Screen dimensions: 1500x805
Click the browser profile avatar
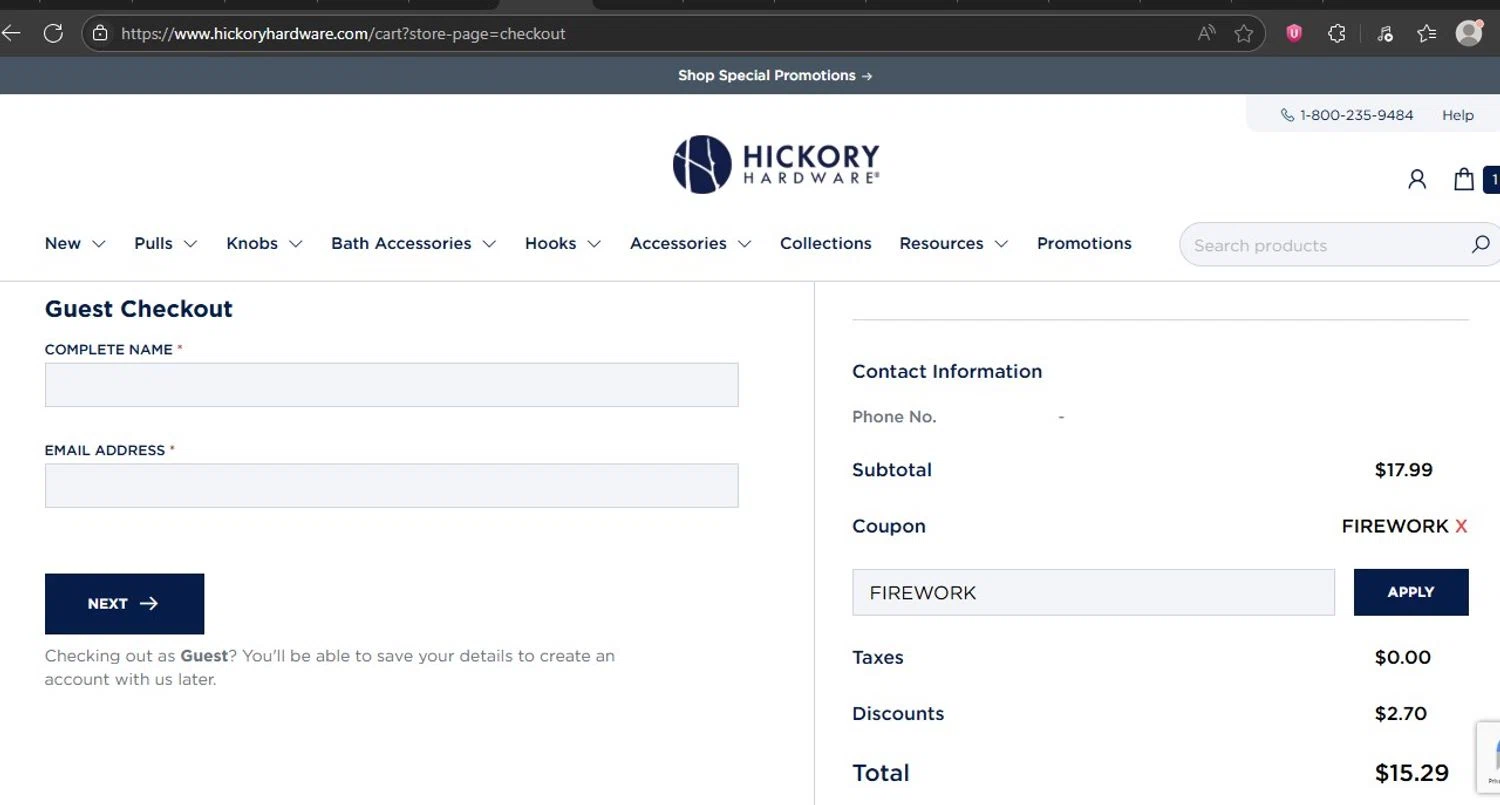[1469, 33]
